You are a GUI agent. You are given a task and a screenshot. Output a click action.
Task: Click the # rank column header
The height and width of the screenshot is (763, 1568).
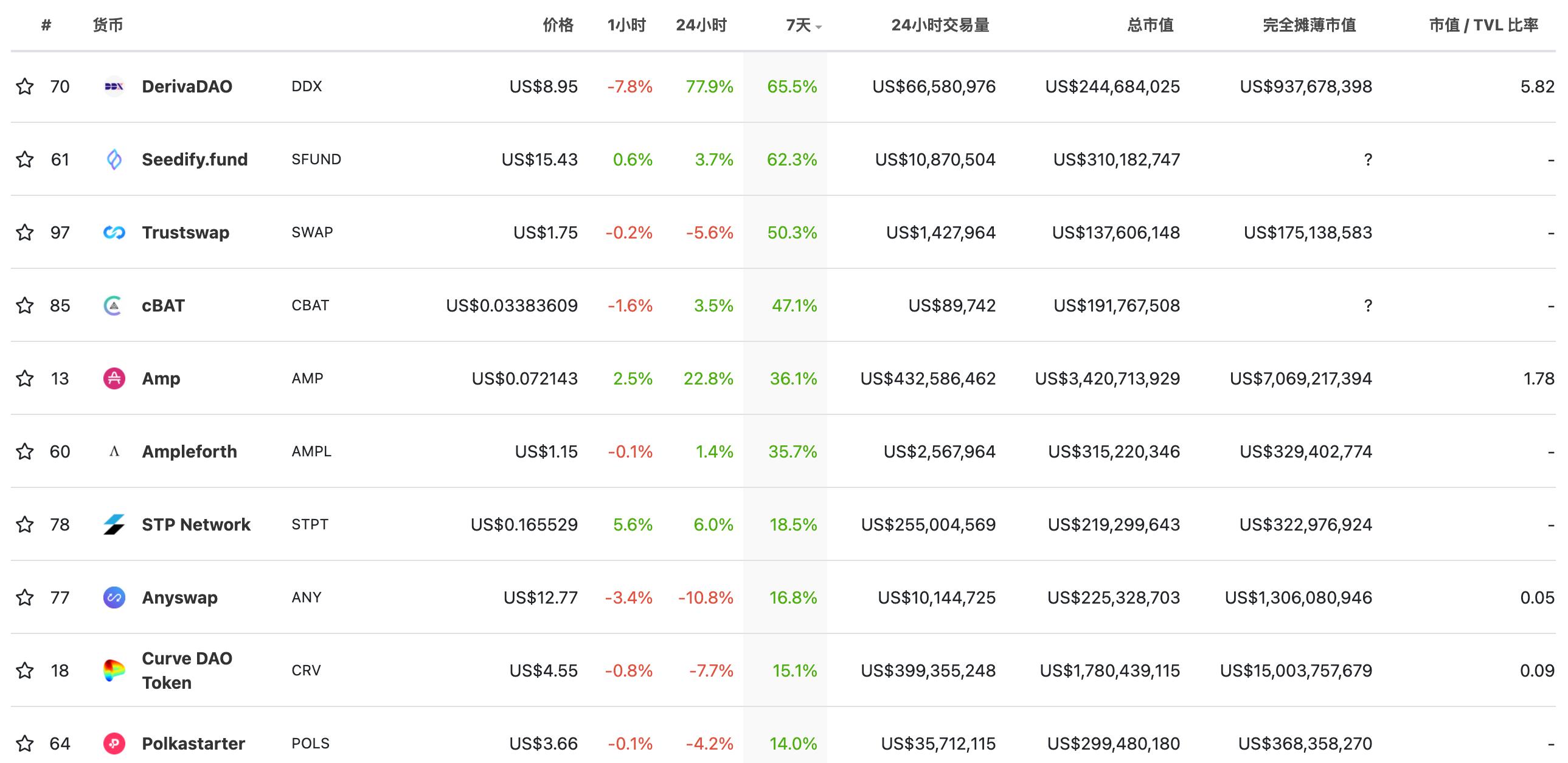coord(46,26)
